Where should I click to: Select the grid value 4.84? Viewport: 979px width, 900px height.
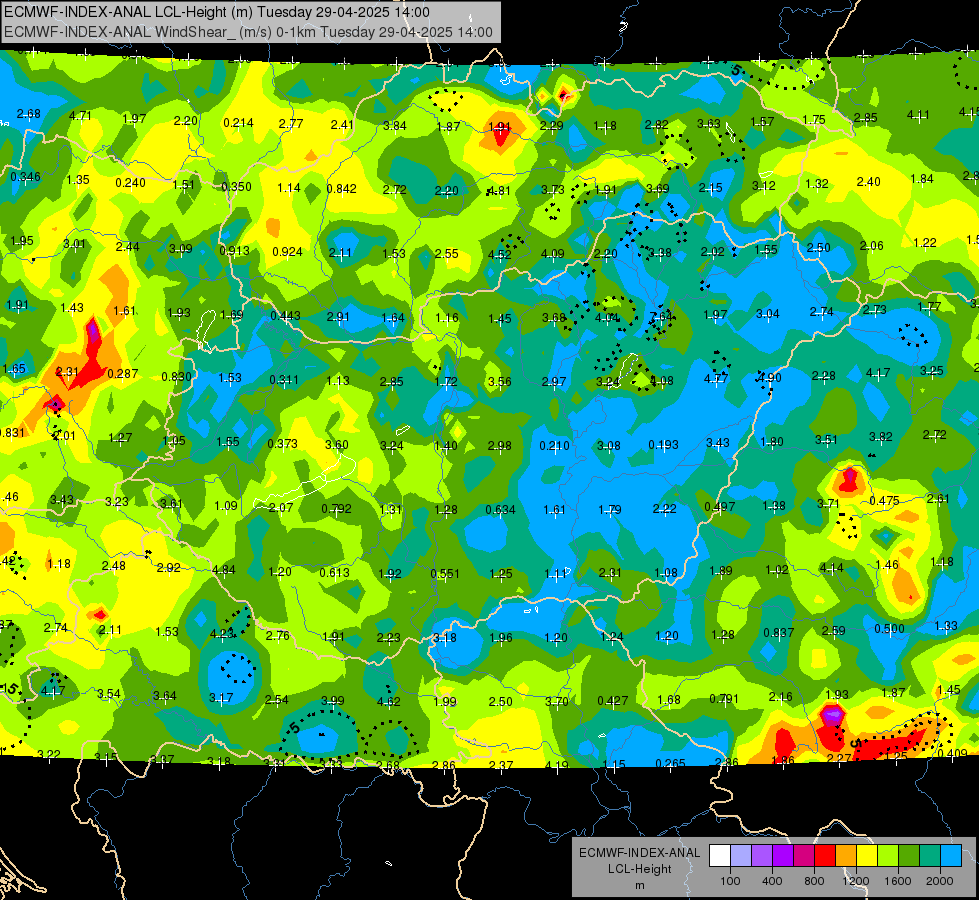tap(224, 570)
